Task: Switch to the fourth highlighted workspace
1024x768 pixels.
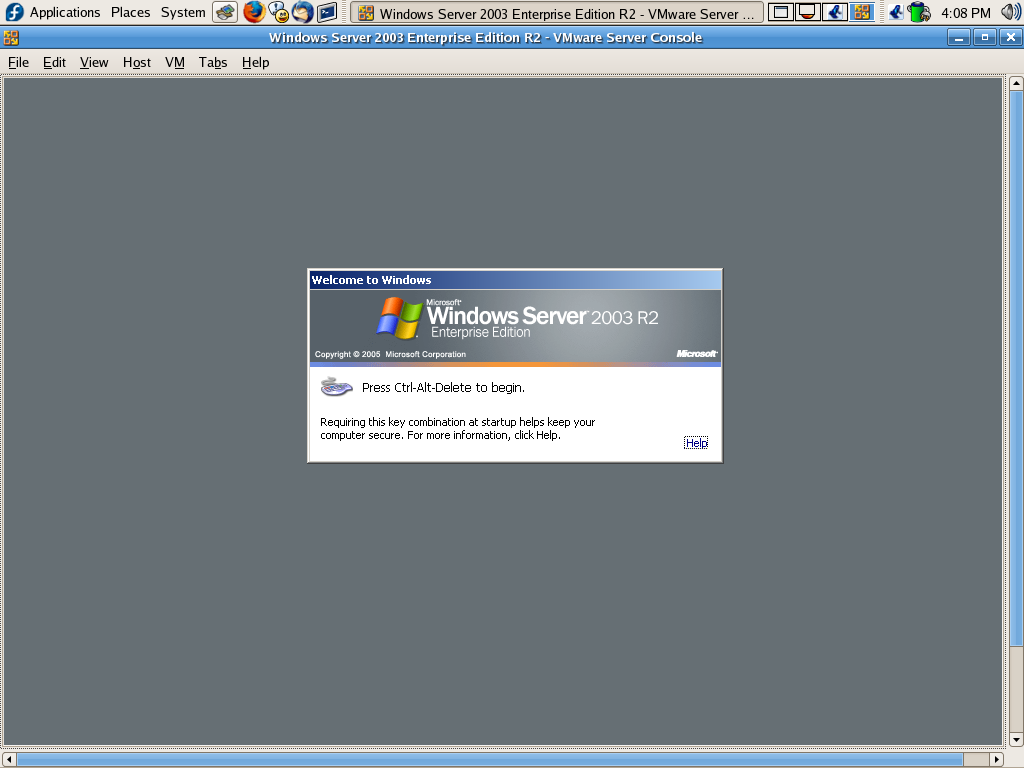Action: 862,12
